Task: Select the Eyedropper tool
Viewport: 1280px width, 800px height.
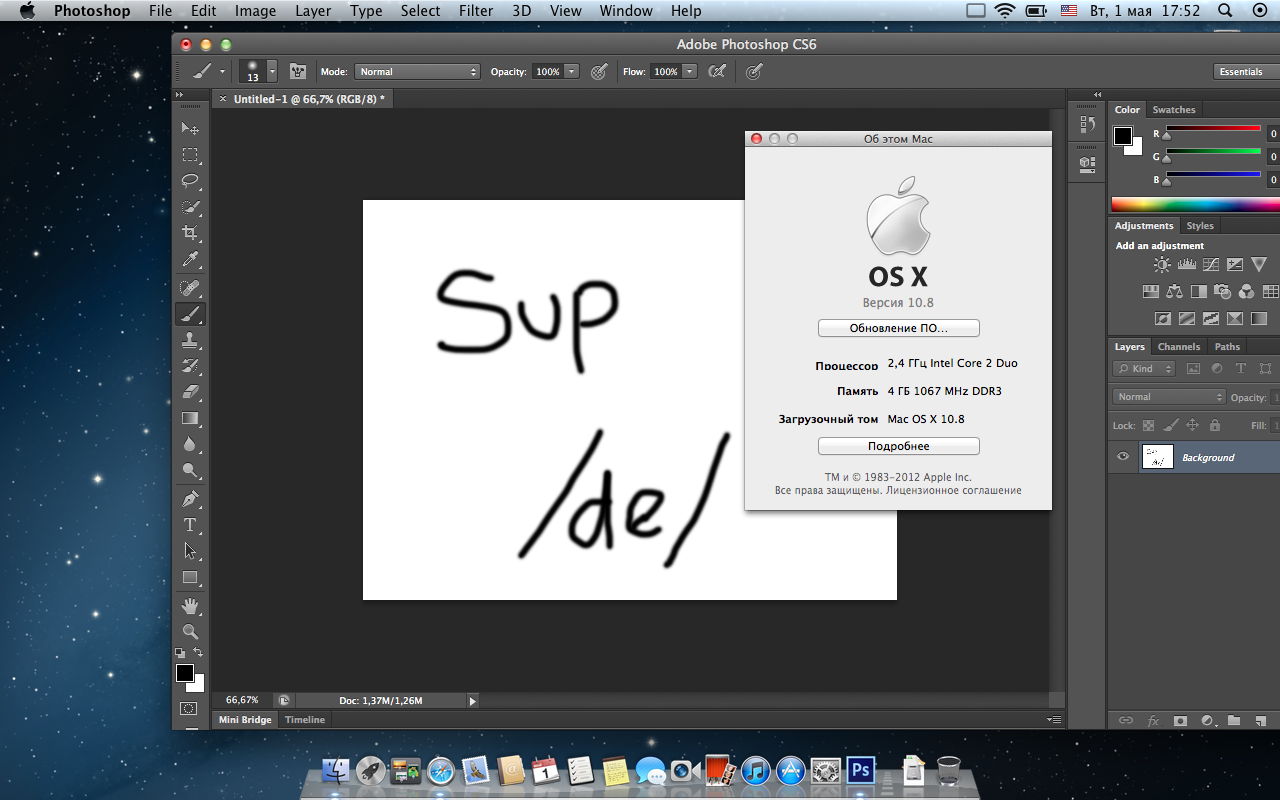Action: 189,260
